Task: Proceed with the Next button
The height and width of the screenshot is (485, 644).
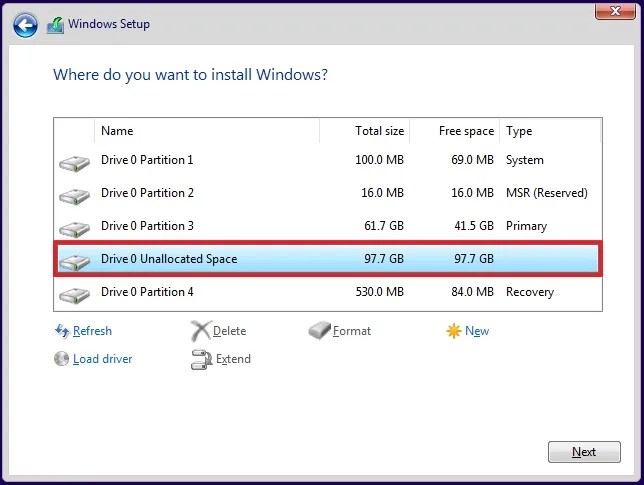Action: [584, 452]
